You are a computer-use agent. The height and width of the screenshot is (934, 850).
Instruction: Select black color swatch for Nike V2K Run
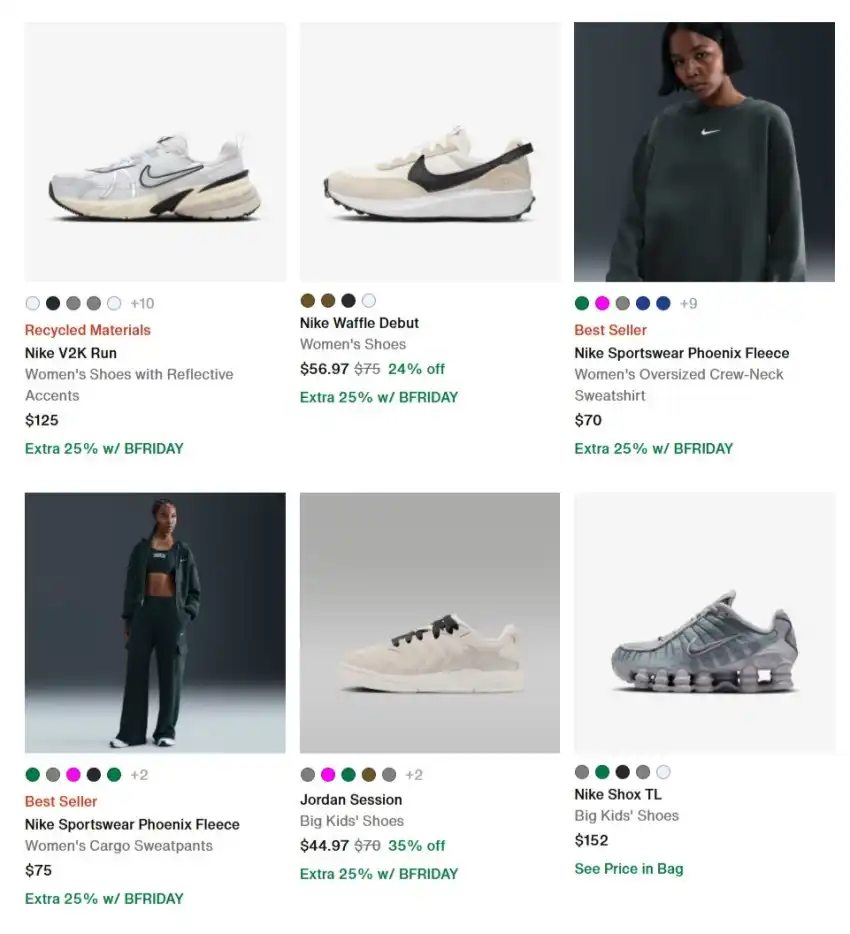point(53,303)
